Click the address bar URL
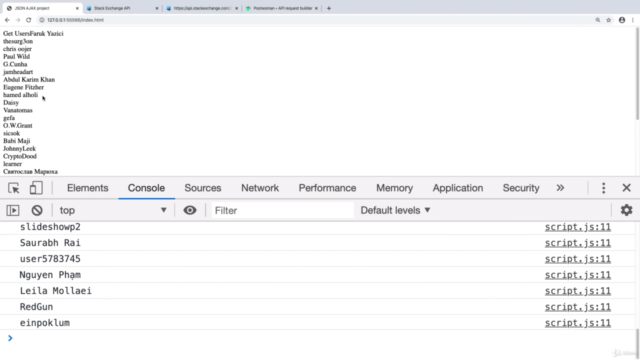This screenshot has width=640, height=360. pos(76,20)
